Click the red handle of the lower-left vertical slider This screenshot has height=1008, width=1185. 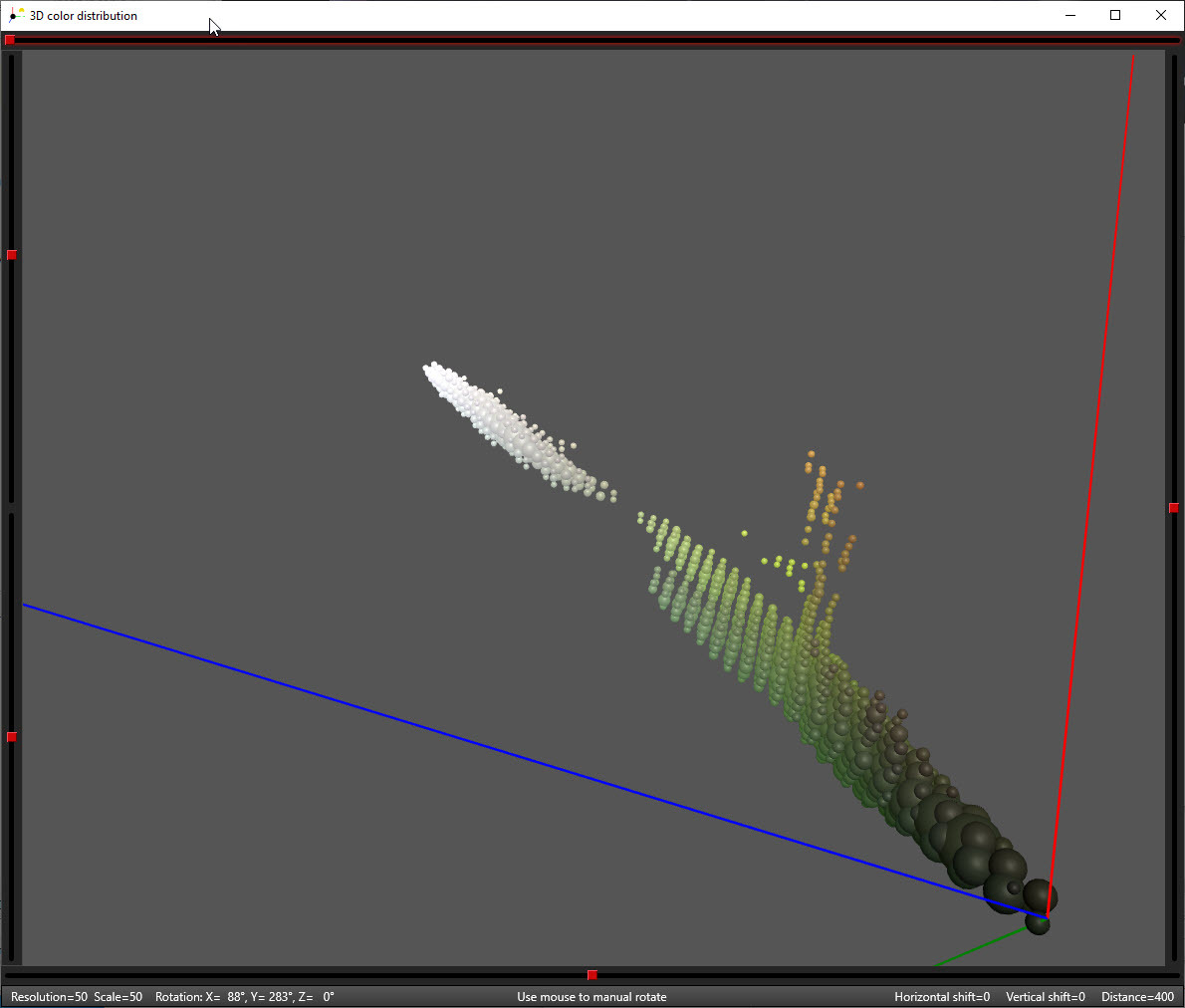(x=11, y=736)
